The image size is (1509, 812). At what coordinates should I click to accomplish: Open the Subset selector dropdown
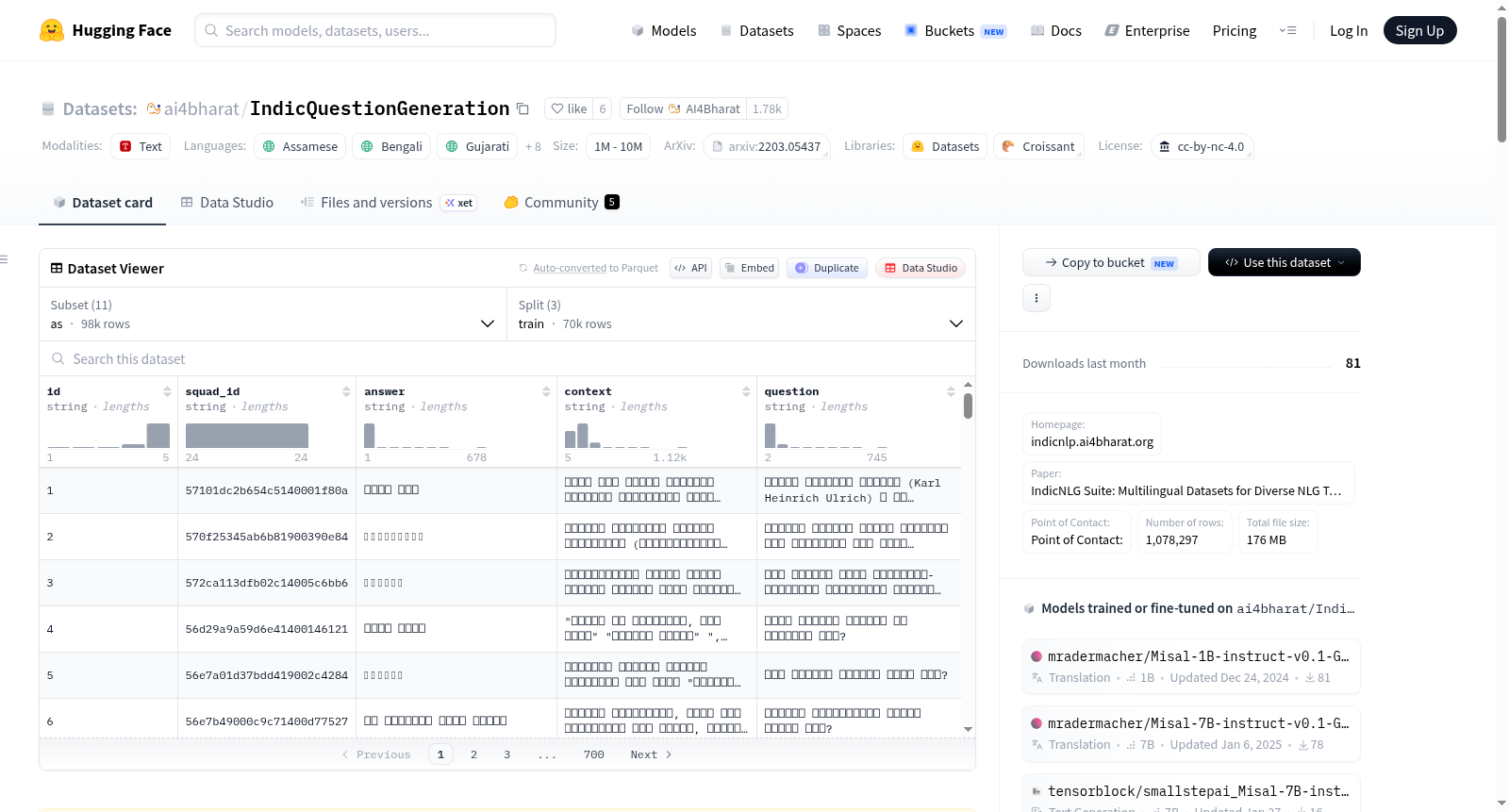click(273, 314)
